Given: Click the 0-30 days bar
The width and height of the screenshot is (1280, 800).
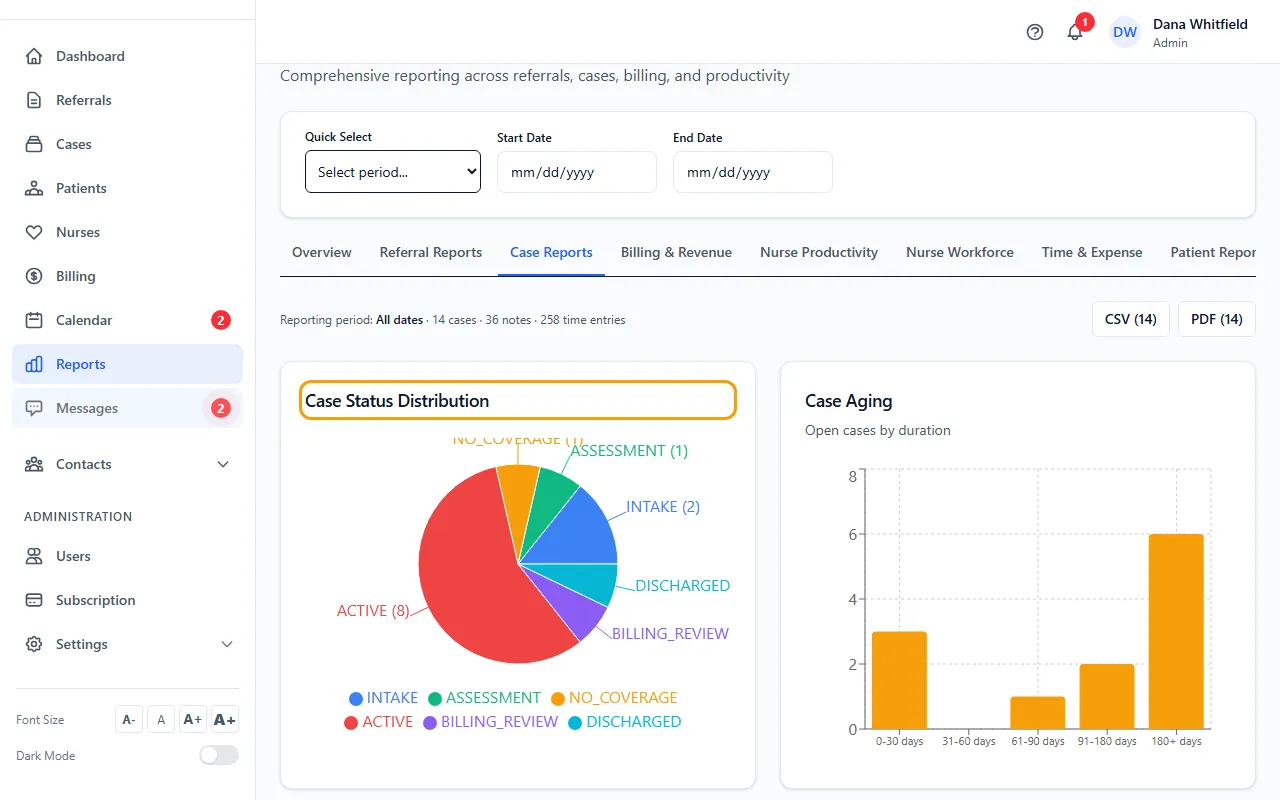Looking at the screenshot, I should (x=899, y=680).
